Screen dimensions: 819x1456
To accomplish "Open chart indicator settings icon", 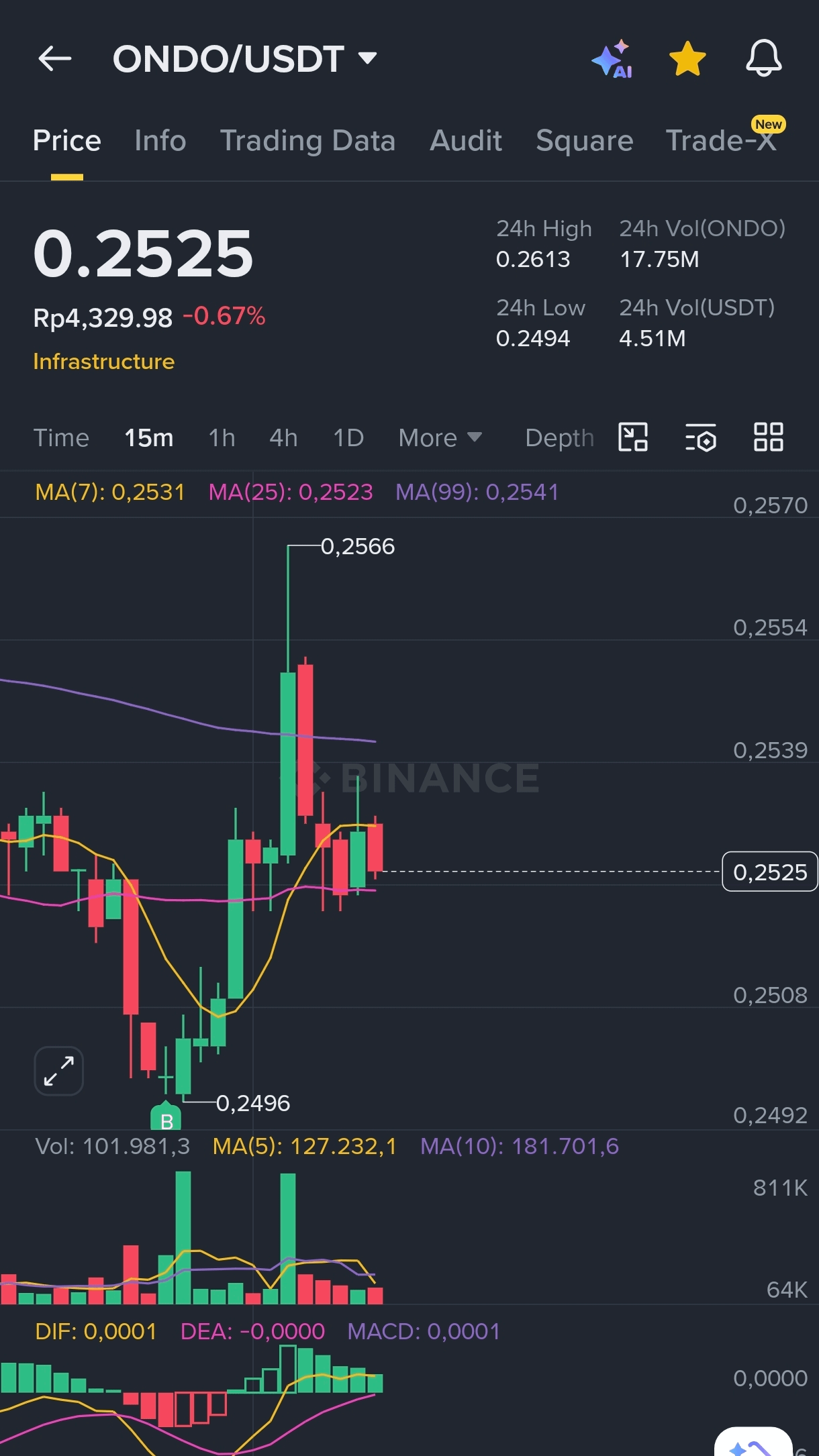I will click(x=701, y=437).
